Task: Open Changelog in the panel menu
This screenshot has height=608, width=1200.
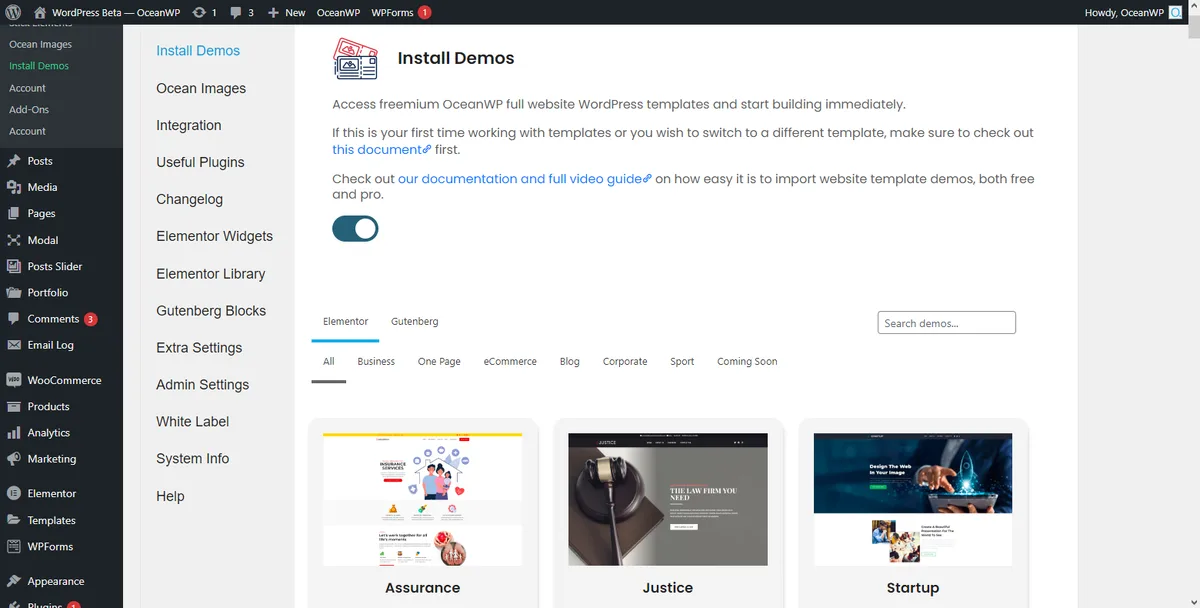Action: pos(189,199)
